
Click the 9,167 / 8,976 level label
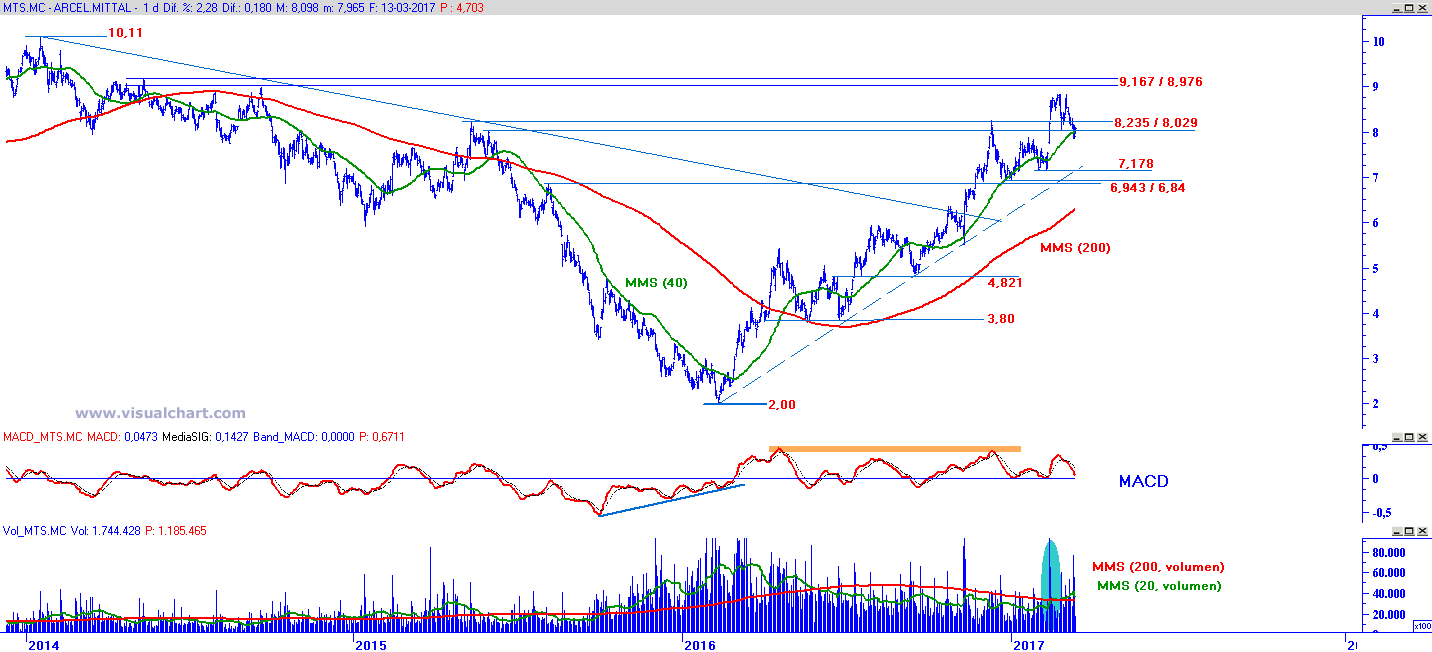point(1160,81)
